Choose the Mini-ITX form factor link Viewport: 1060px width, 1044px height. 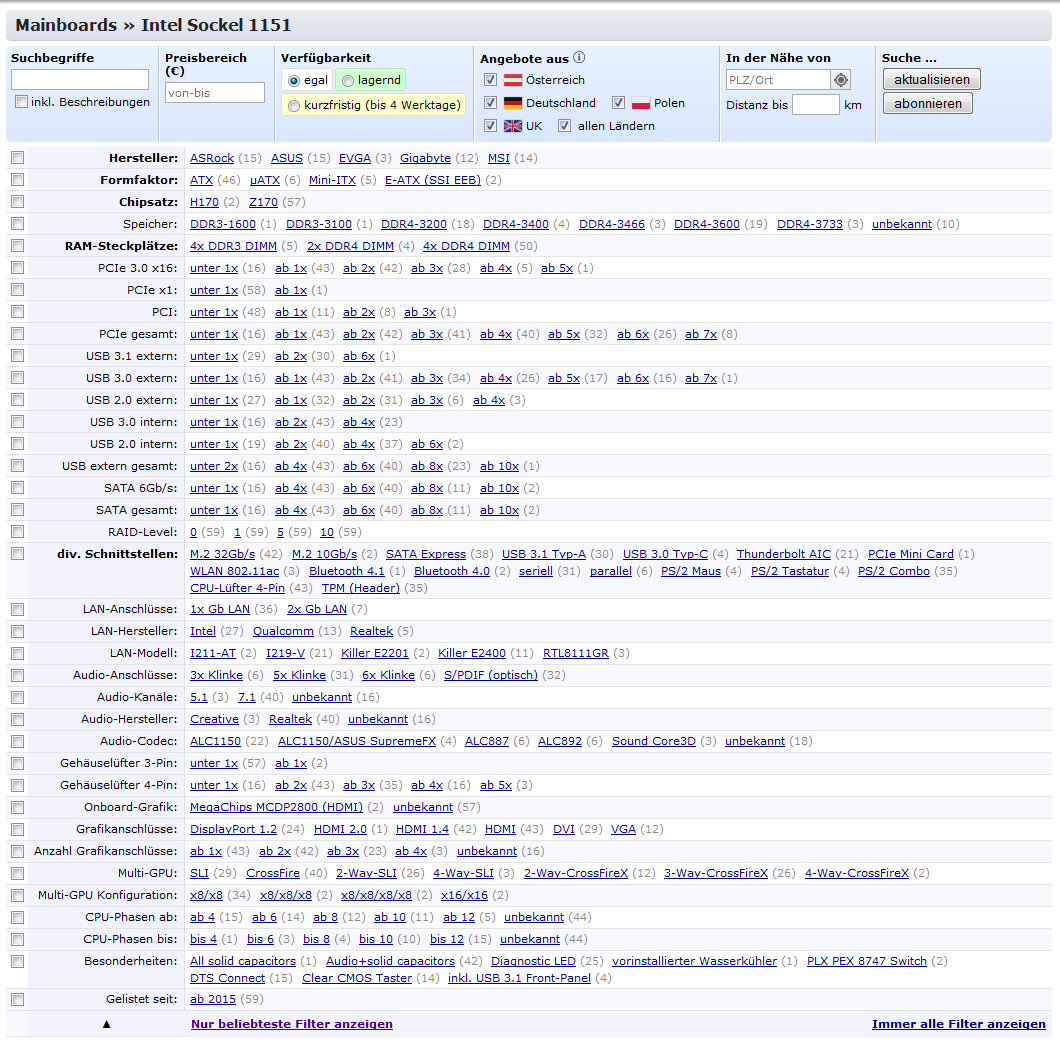point(332,180)
